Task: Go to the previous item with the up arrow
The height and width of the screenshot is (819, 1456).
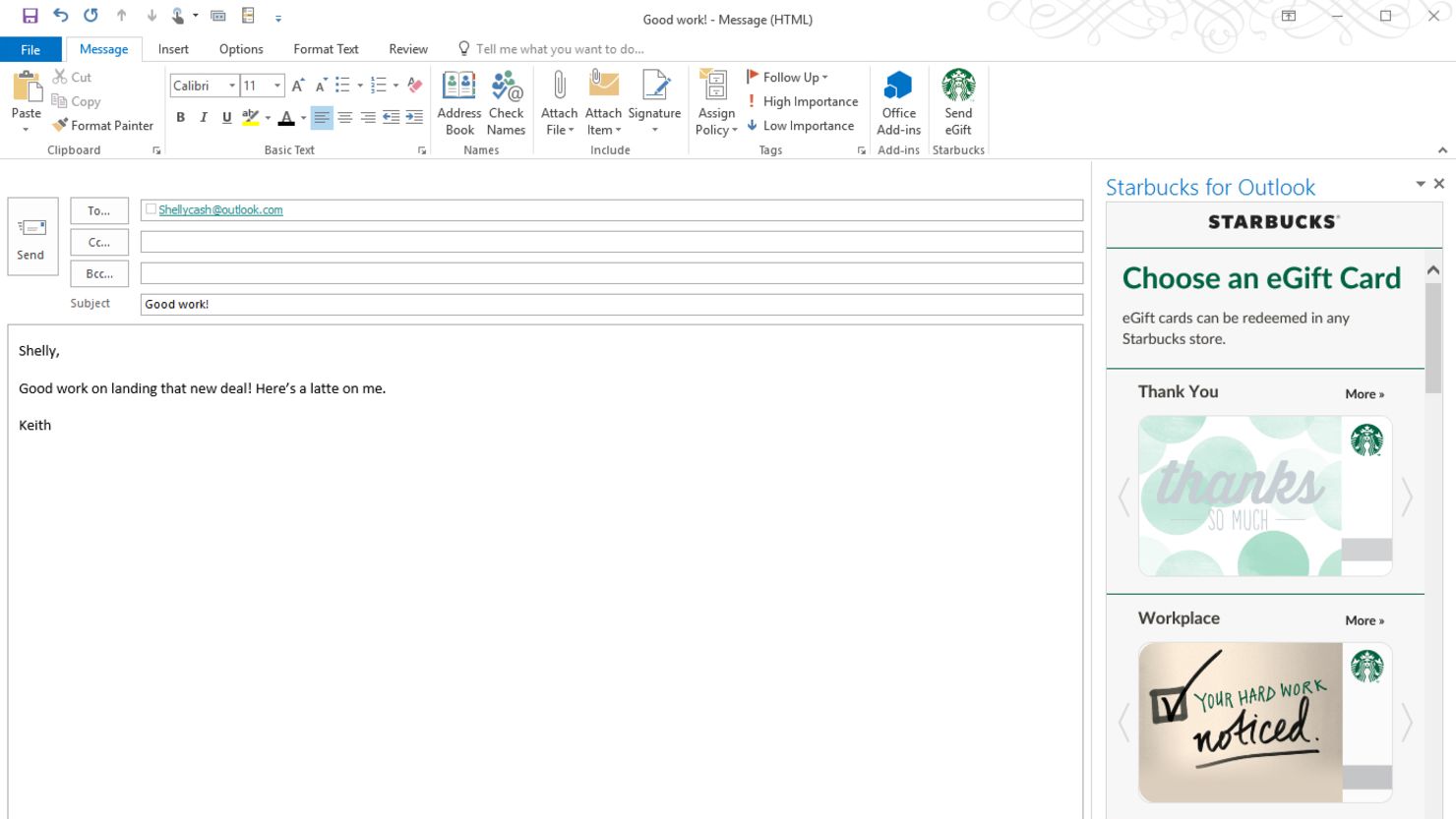Action: pos(122,16)
